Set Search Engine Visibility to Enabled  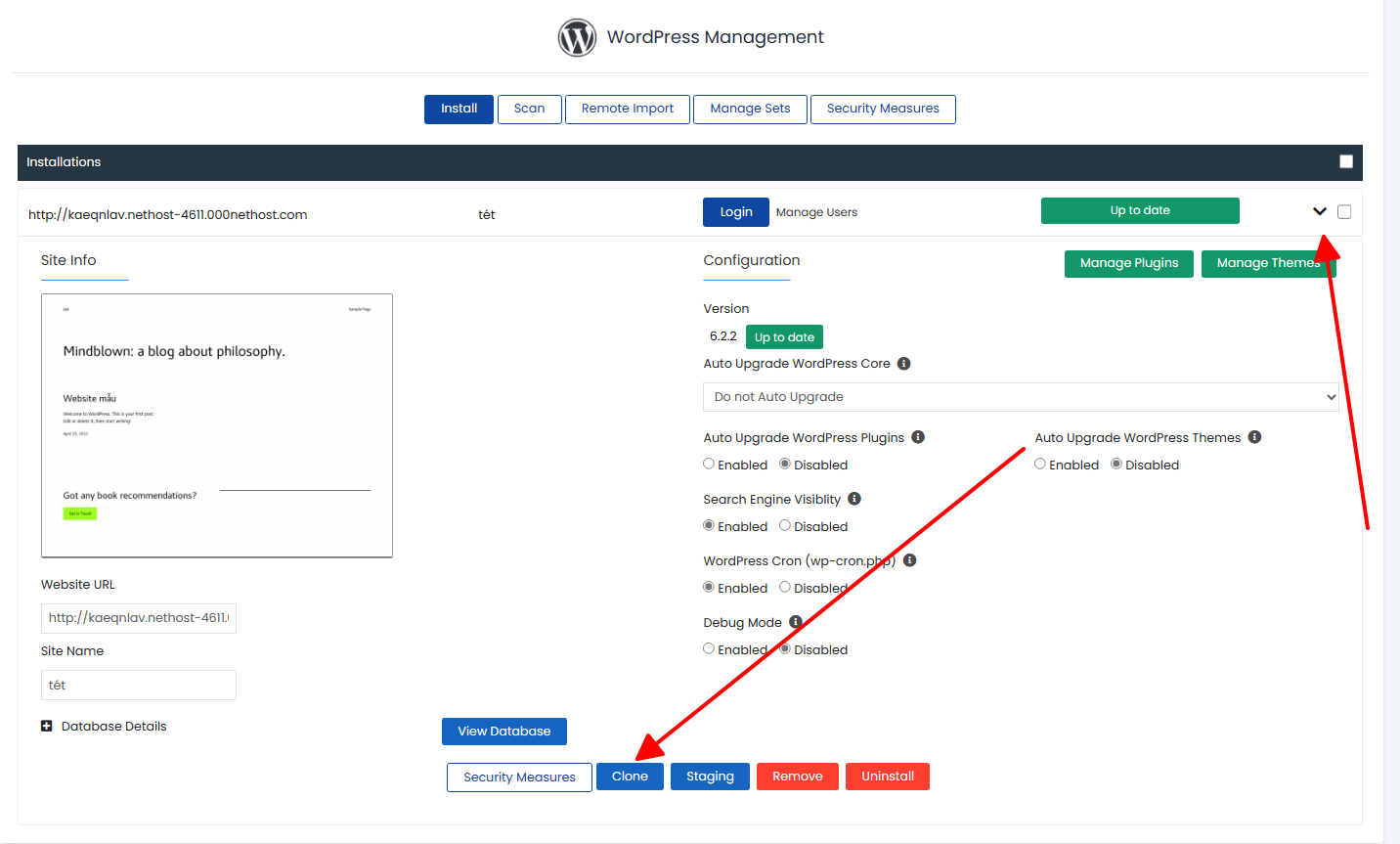point(709,525)
